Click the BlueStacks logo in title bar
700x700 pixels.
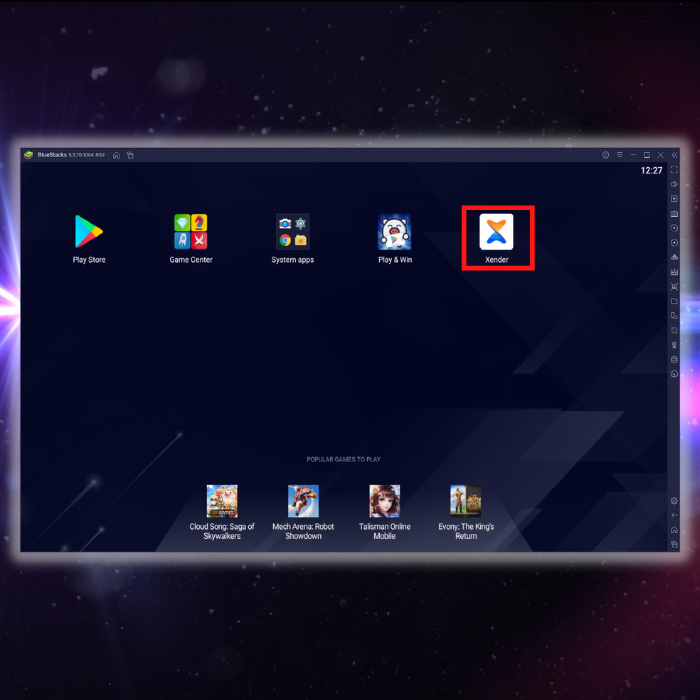click(29, 155)
